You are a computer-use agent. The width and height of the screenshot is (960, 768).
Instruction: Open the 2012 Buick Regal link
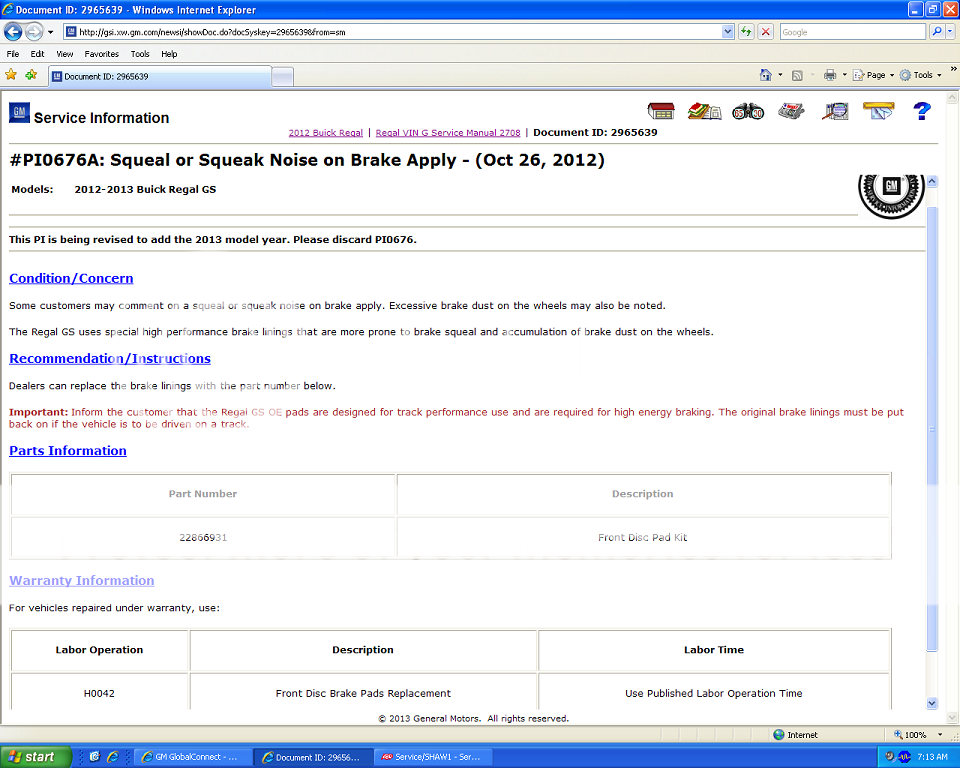(x=325, y=132)
